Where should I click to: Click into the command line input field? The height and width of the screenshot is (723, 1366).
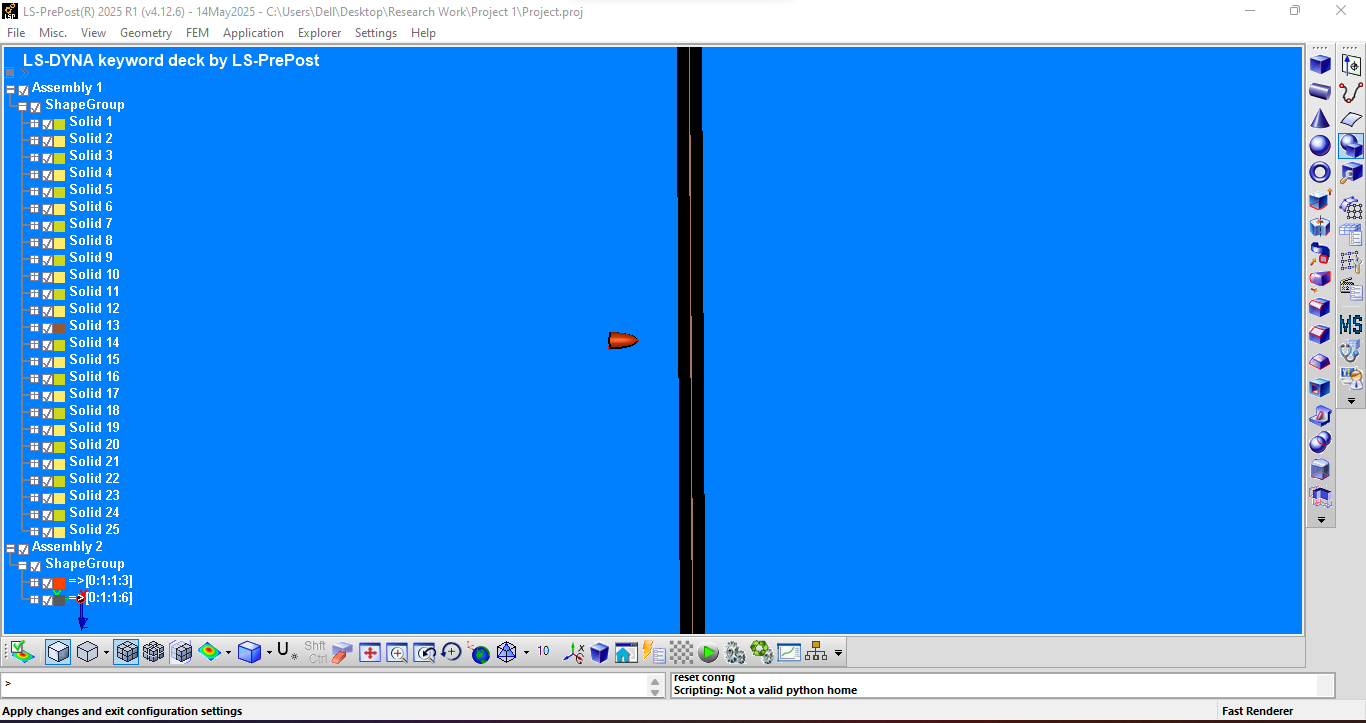coord(324,684)
